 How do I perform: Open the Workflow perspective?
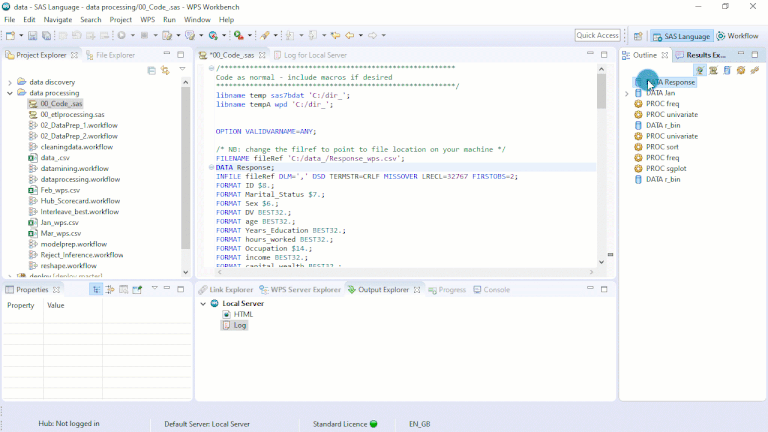736,36
